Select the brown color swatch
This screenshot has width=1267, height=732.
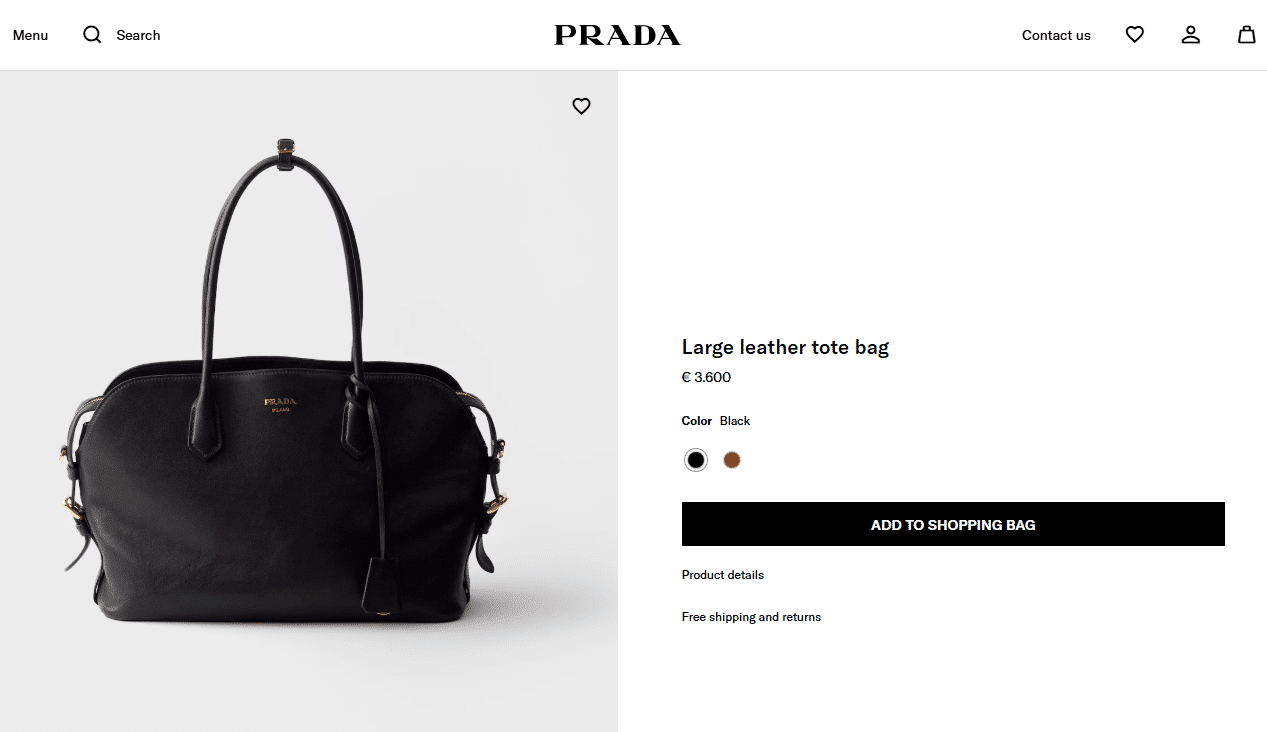[732, 460]
